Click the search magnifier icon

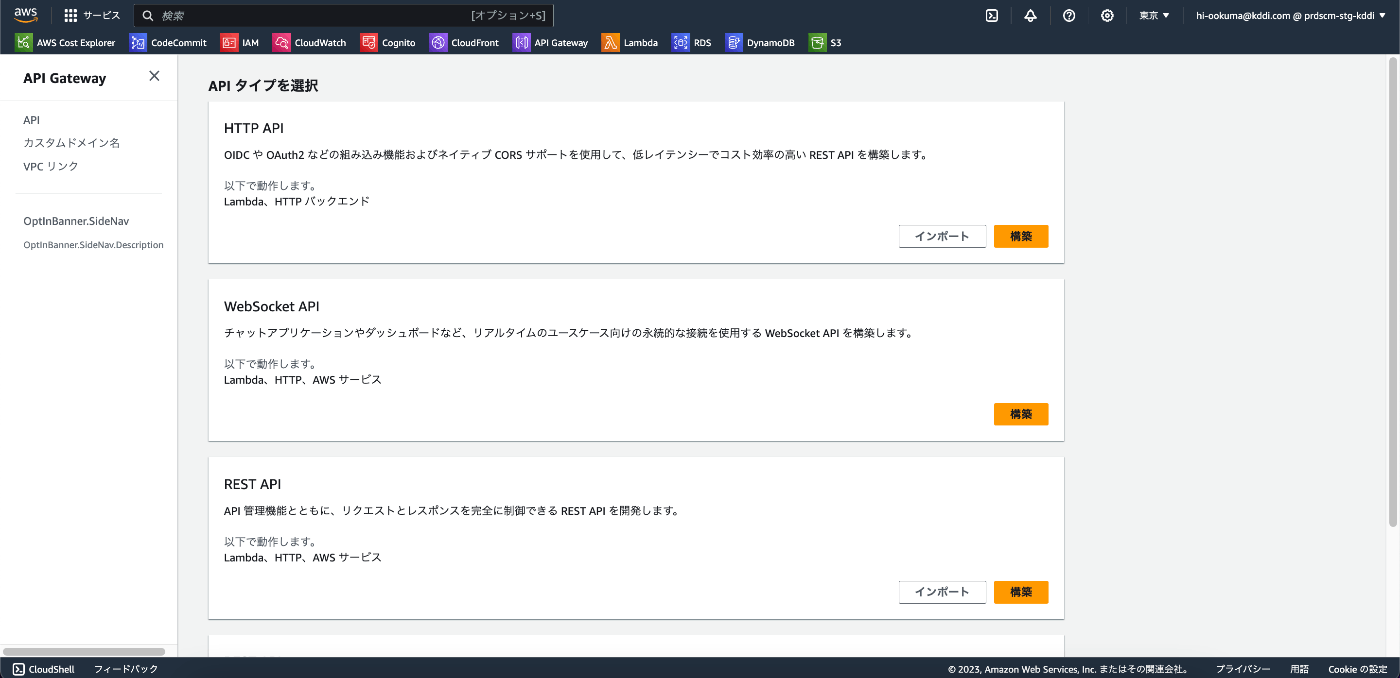pyautogui.click(x=148, y=16)
